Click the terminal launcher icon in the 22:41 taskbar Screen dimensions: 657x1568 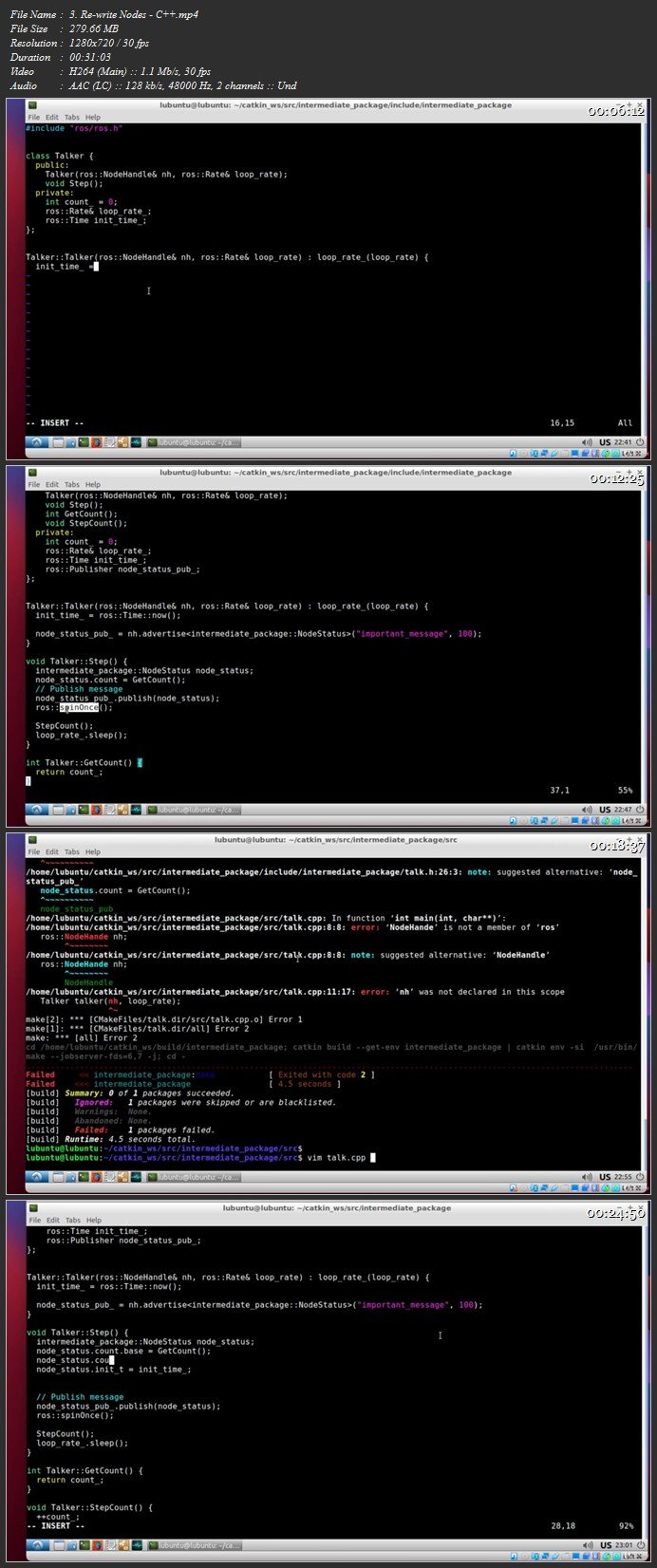(x=84, y=442)
